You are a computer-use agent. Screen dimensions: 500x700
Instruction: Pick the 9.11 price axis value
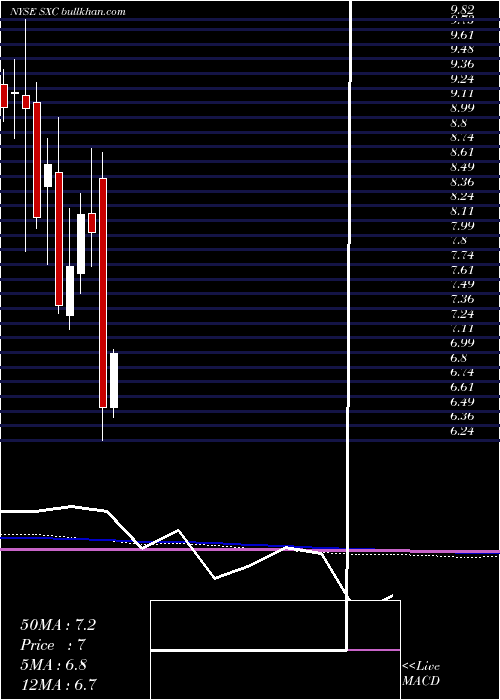pyautogui.click(x=462, y=93)
